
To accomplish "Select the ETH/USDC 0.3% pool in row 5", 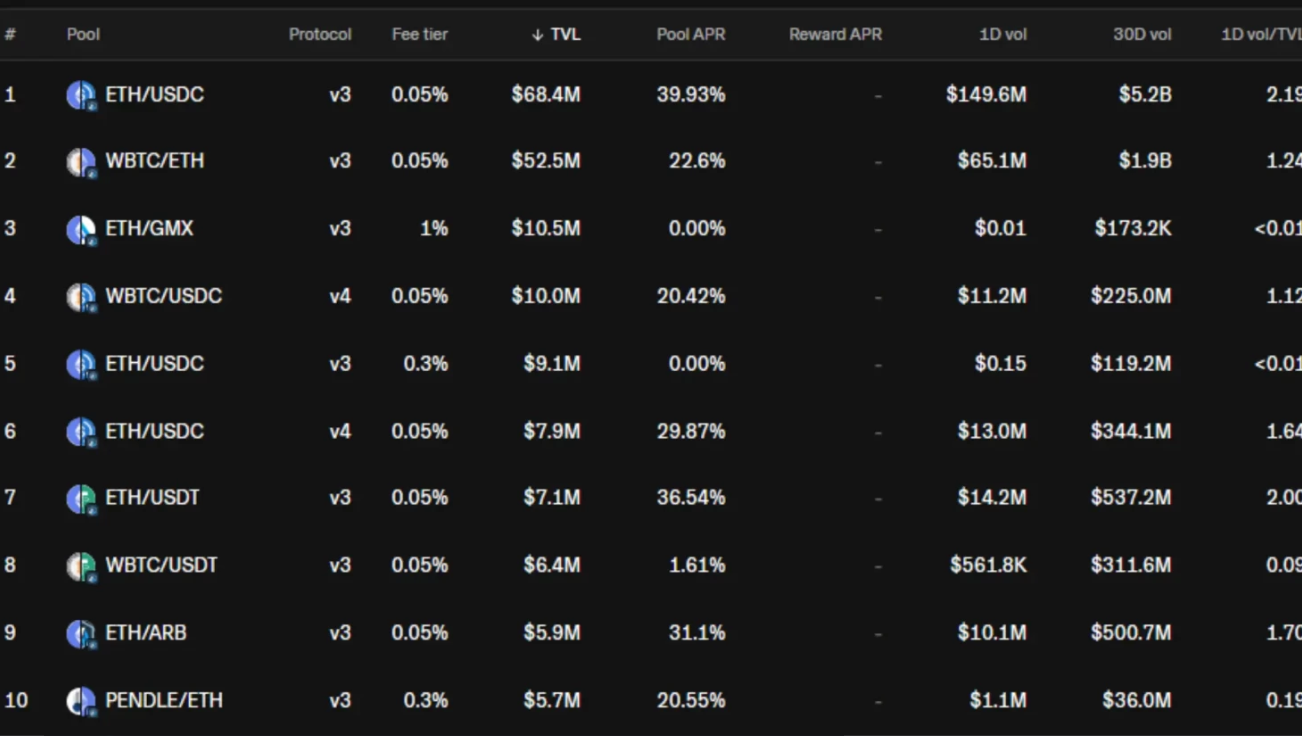I will point(651,364).
